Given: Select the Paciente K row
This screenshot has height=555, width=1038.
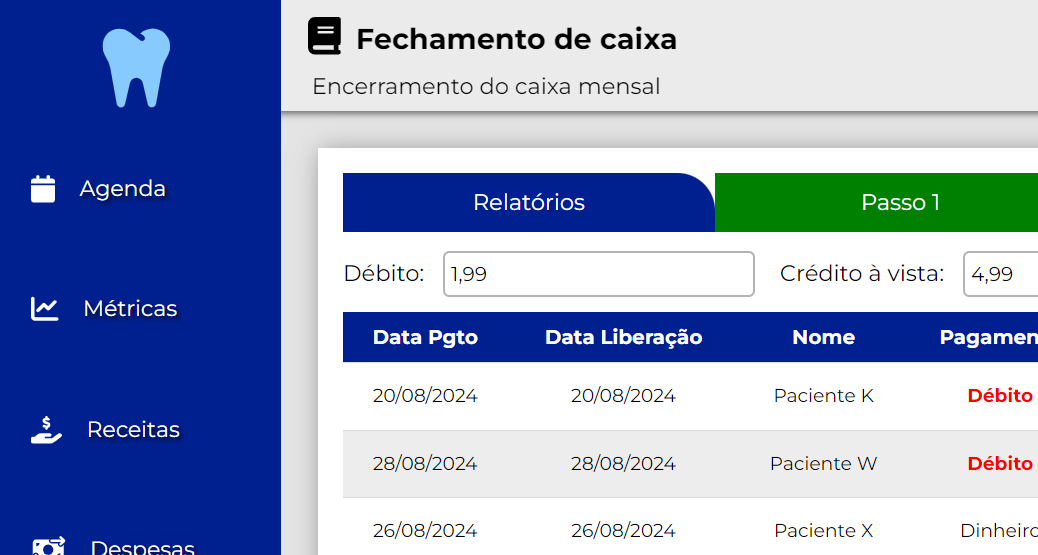Looking at the screenshot, I should coord(823,396).
